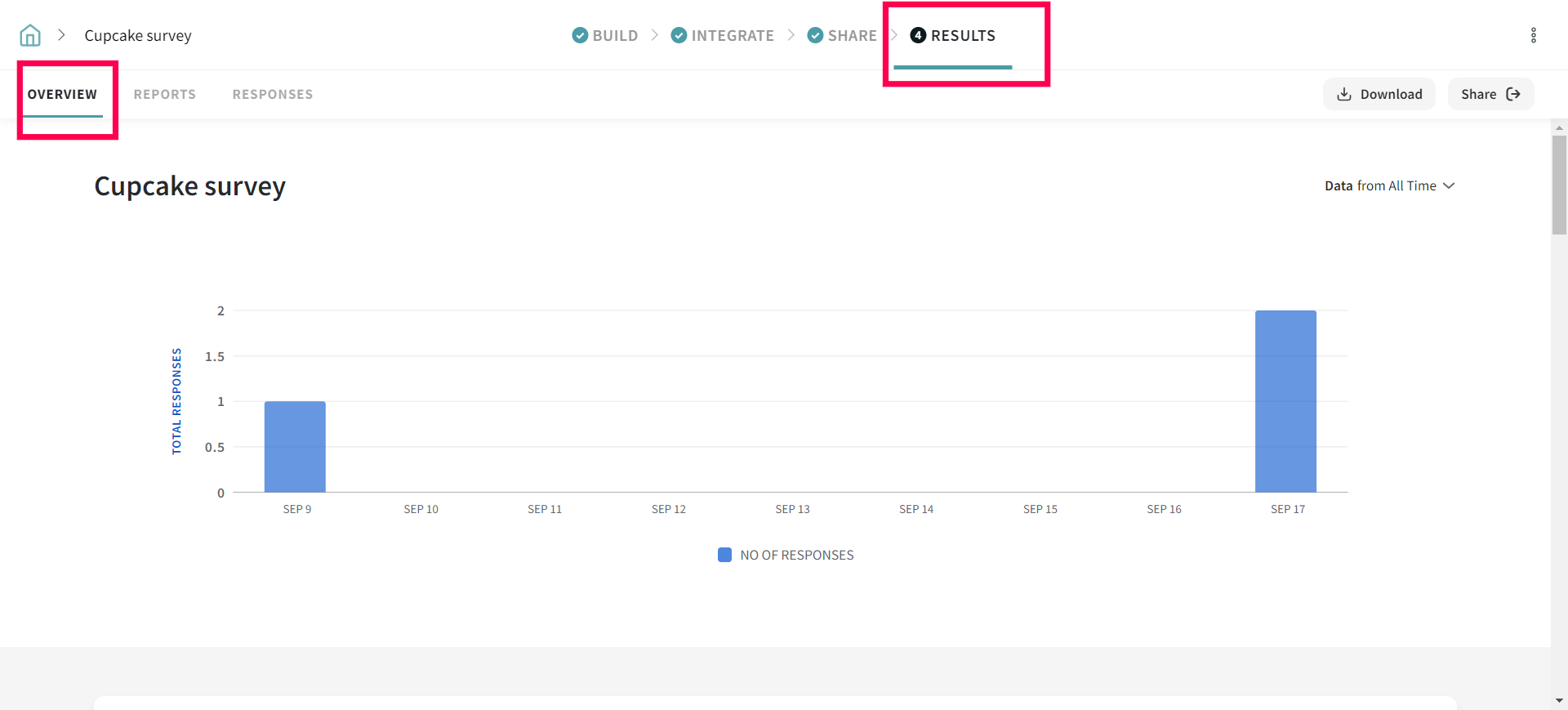Click the INTEGRATE step checkmark icon
Viewport: 1568px width, 710px height.
[679, 35]
